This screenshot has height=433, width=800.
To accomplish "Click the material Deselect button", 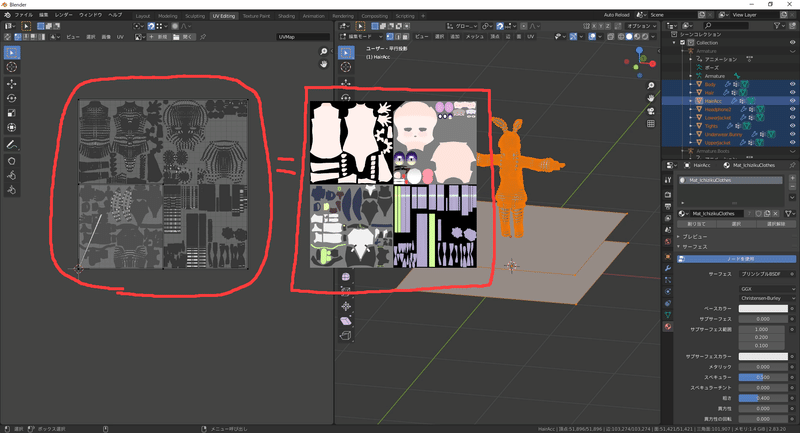I will pyautogui.click(x=776, y=224).
